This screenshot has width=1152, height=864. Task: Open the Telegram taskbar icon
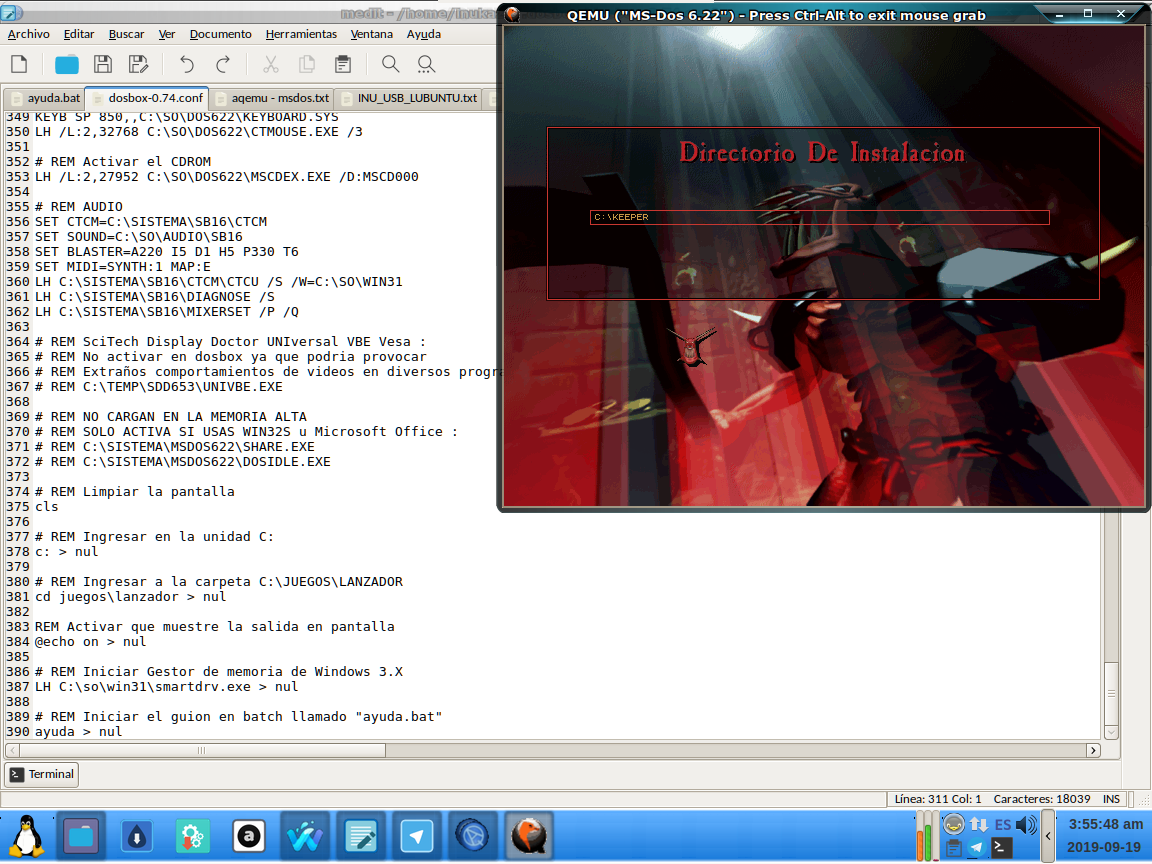[417, 837]
